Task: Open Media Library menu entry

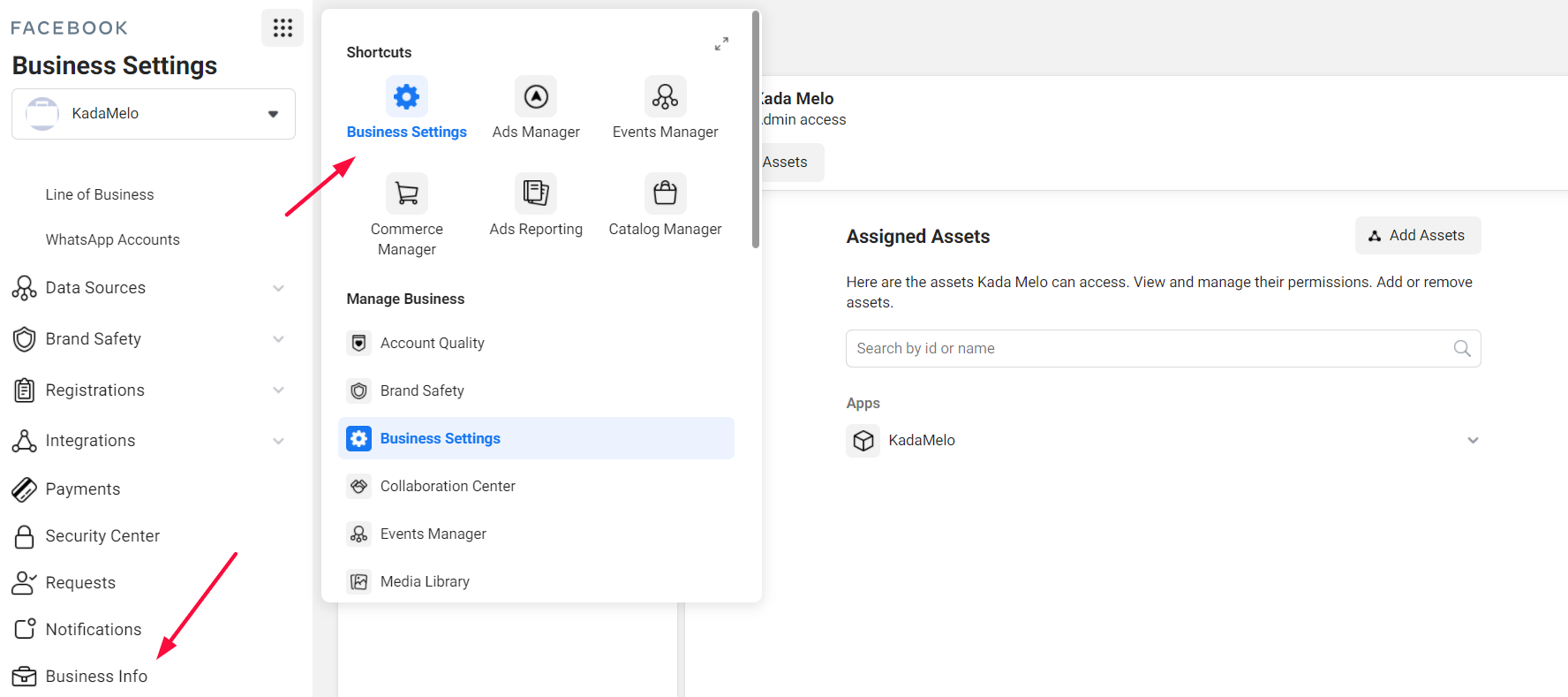Action: pyautogui.click(x=536, y=581)
